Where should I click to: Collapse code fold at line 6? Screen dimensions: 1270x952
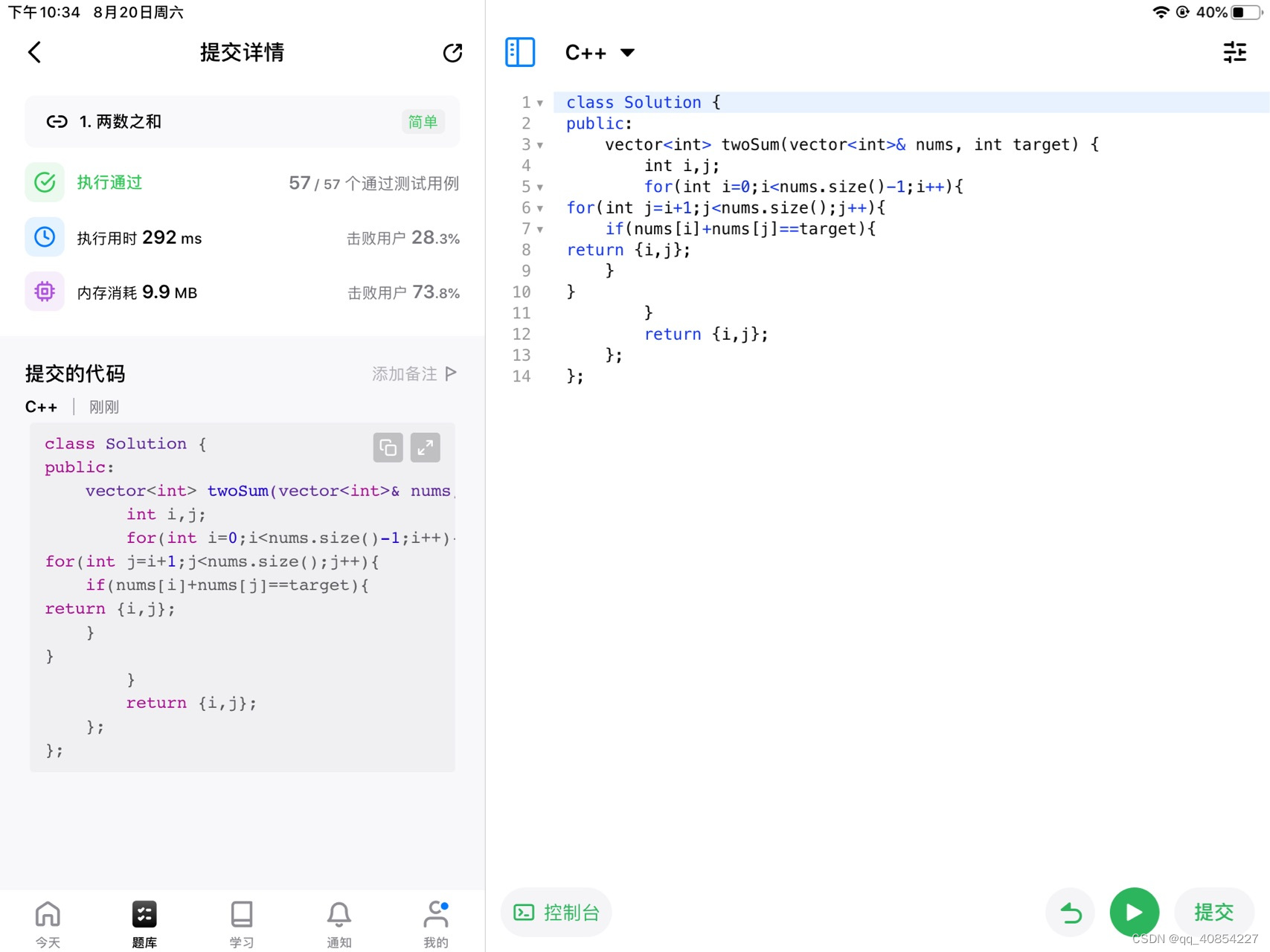[x=540, y=209]
